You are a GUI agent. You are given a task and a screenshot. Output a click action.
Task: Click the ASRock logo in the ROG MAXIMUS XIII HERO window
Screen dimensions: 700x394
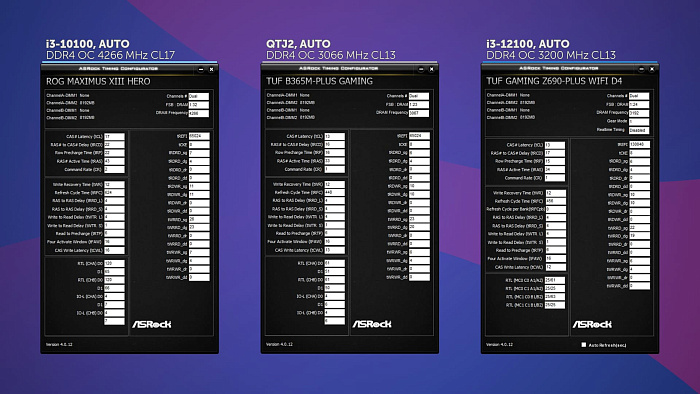[151, 324]
